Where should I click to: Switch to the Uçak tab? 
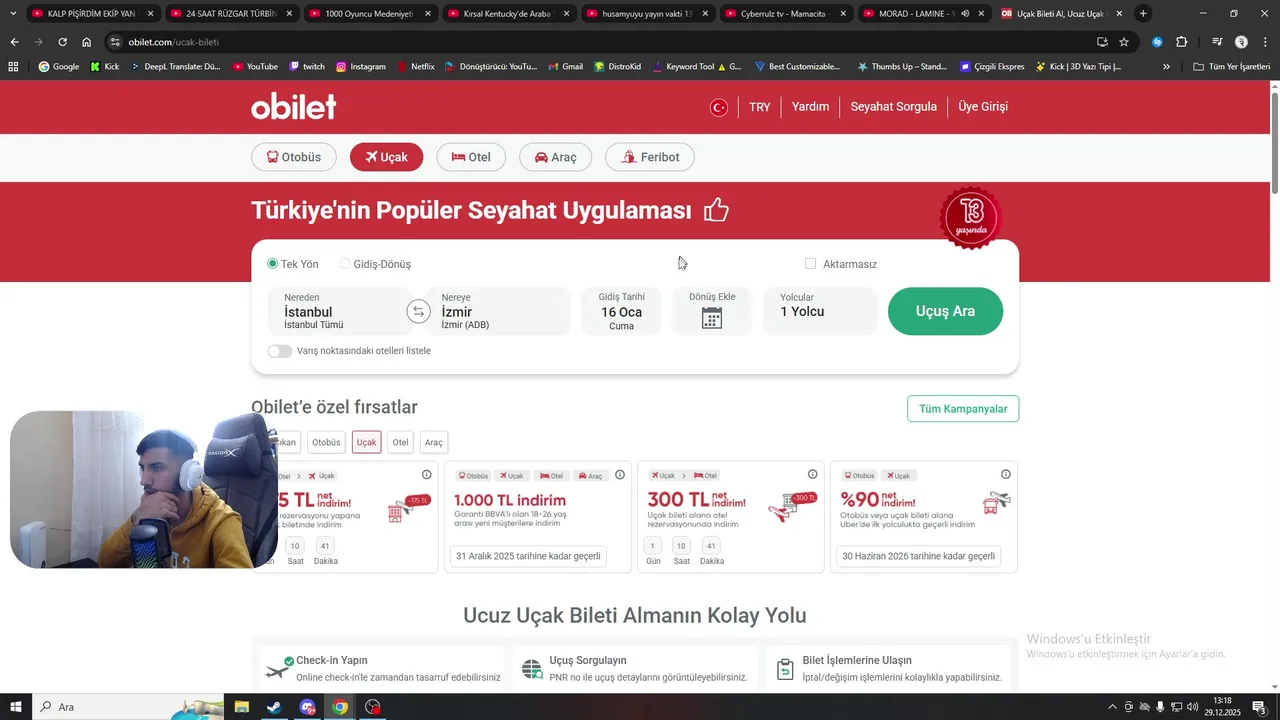pos(386,157)
